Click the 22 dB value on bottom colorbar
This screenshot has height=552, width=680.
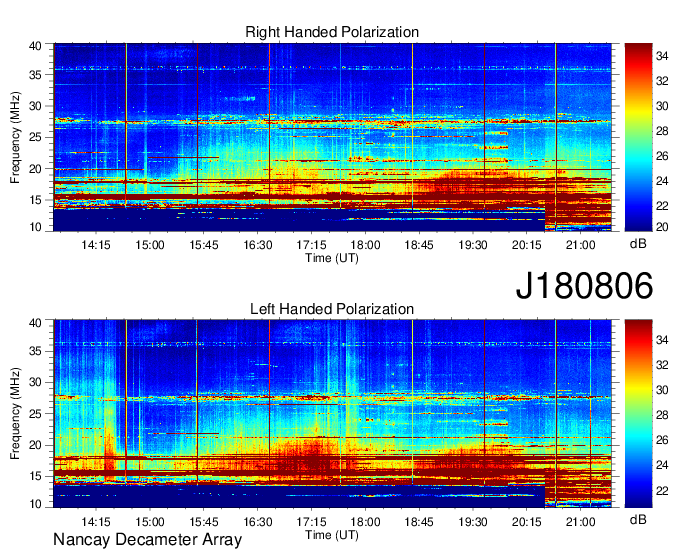(661, 491)
